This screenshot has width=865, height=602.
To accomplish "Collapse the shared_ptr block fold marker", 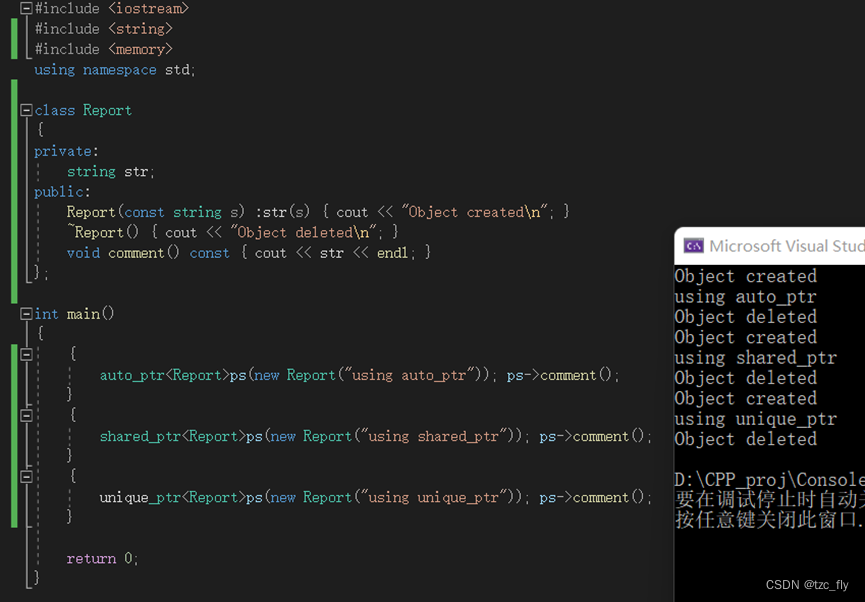I will [x=26, y=415].
